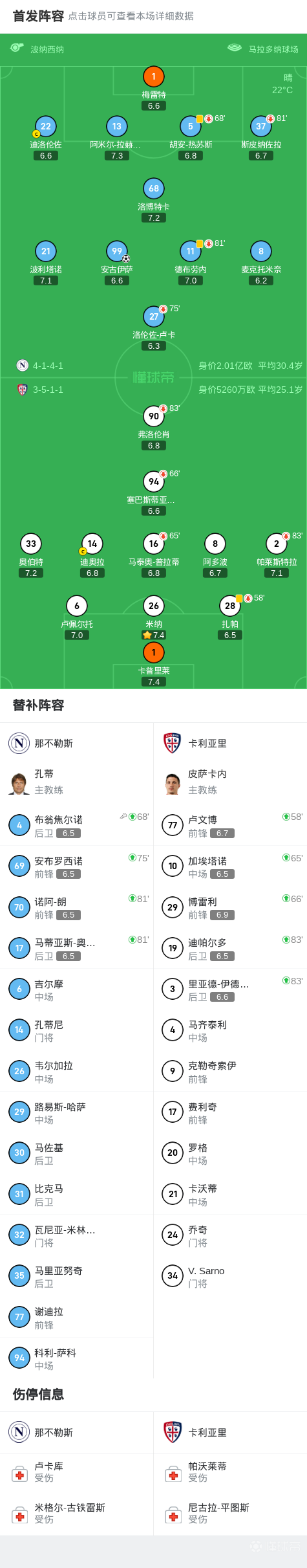Click the Cagliari crest beside 3-5-1-1
307x1568 pixels.
[23, 390]
